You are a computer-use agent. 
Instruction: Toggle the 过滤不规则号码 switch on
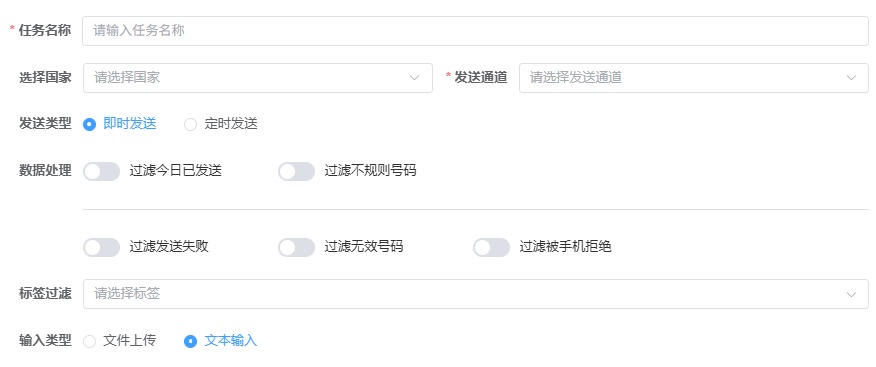pos(297,171)
